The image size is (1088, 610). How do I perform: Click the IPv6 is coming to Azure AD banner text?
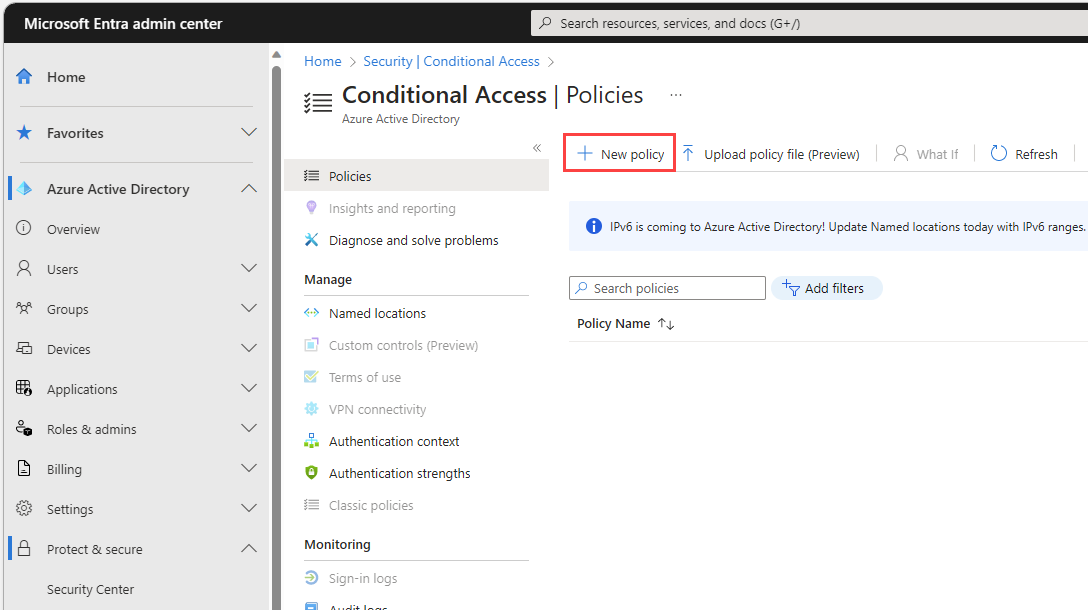[847, 226]
